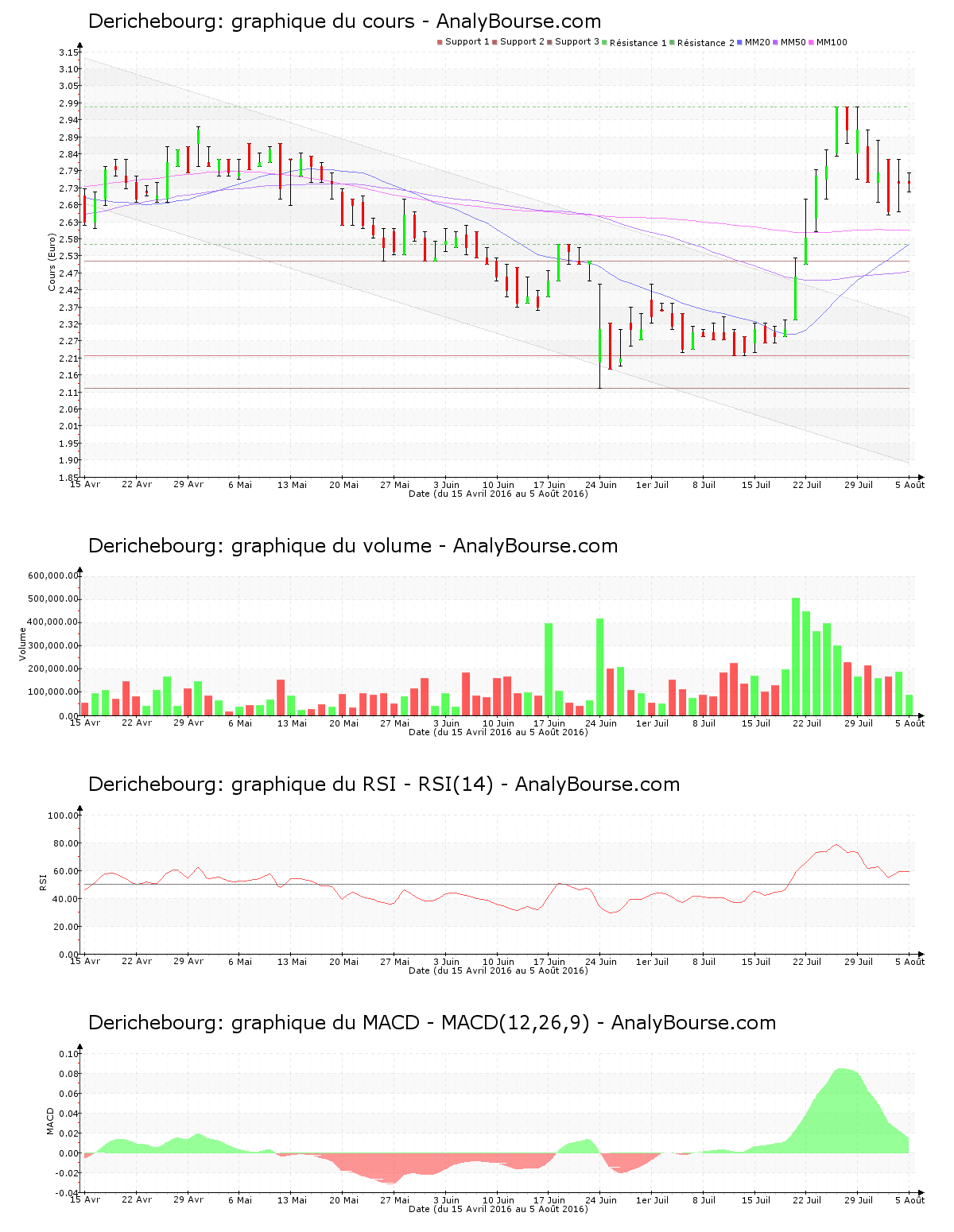The image size is (954, 1232).
Task: Click '5 Août' on the price chart x-axis
Action: pos(909,484)
